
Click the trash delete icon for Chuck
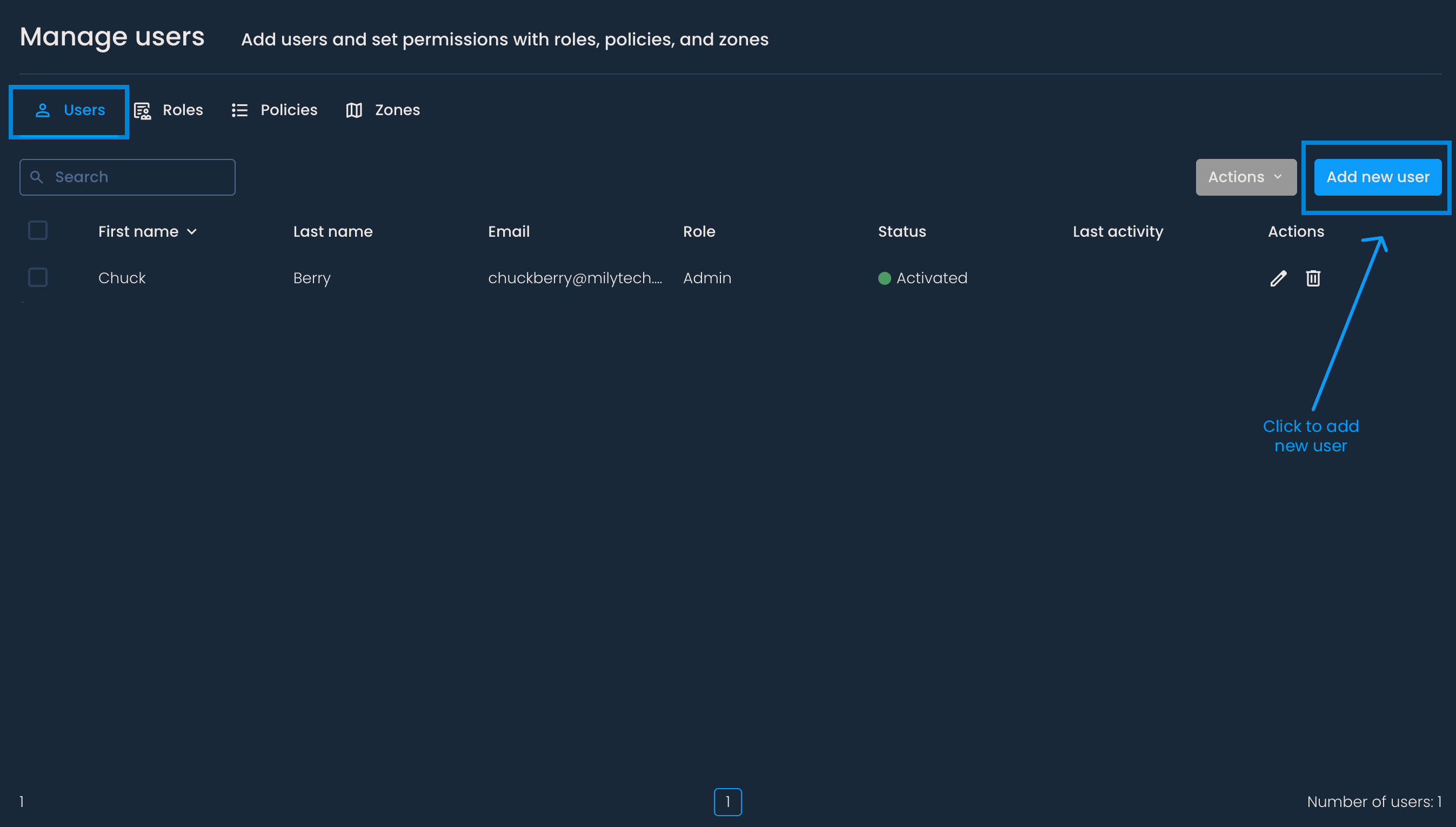pos(1312,278)
